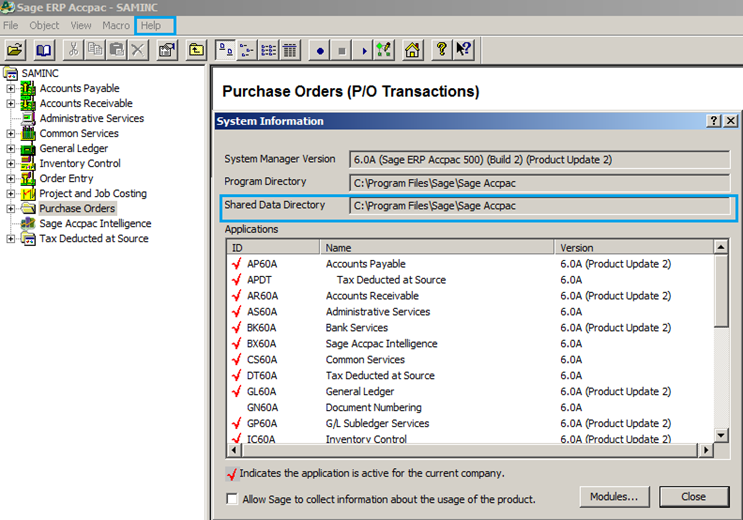
Task: Open the Help menu
Action: click(151, 26)
